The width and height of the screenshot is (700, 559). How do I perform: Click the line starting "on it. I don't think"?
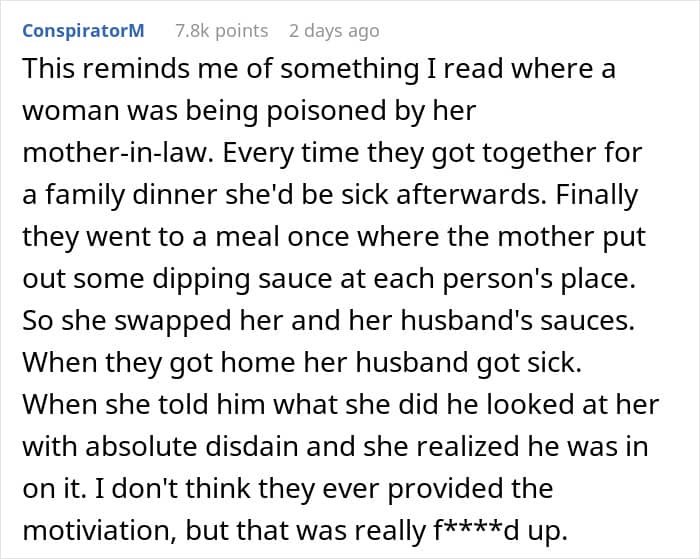[287, 489]
